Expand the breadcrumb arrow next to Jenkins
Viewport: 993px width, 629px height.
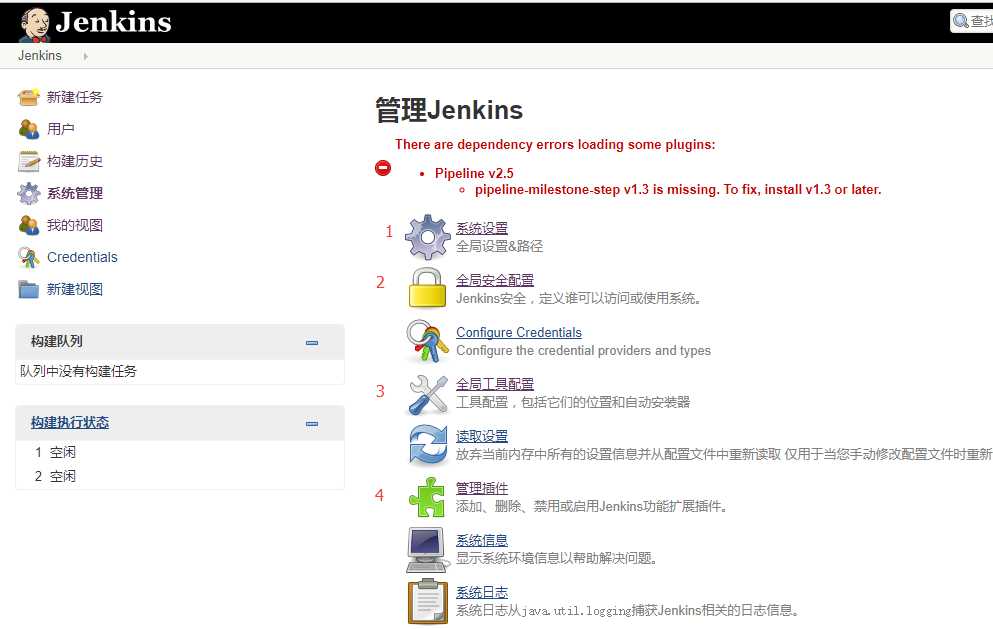tap(85, 56)
